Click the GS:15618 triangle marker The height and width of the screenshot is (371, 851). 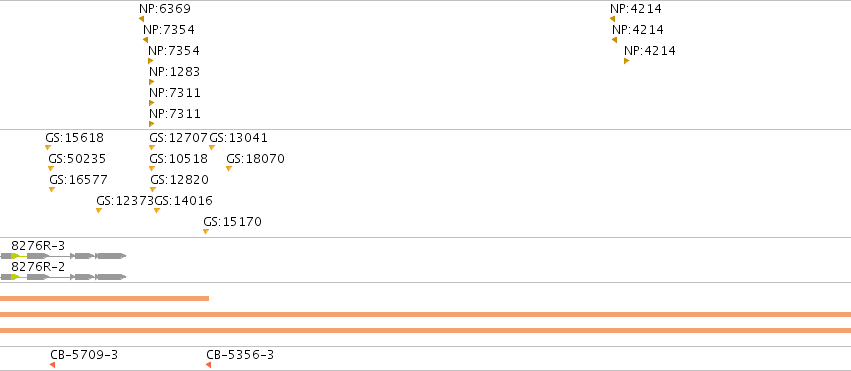[48, 148]
